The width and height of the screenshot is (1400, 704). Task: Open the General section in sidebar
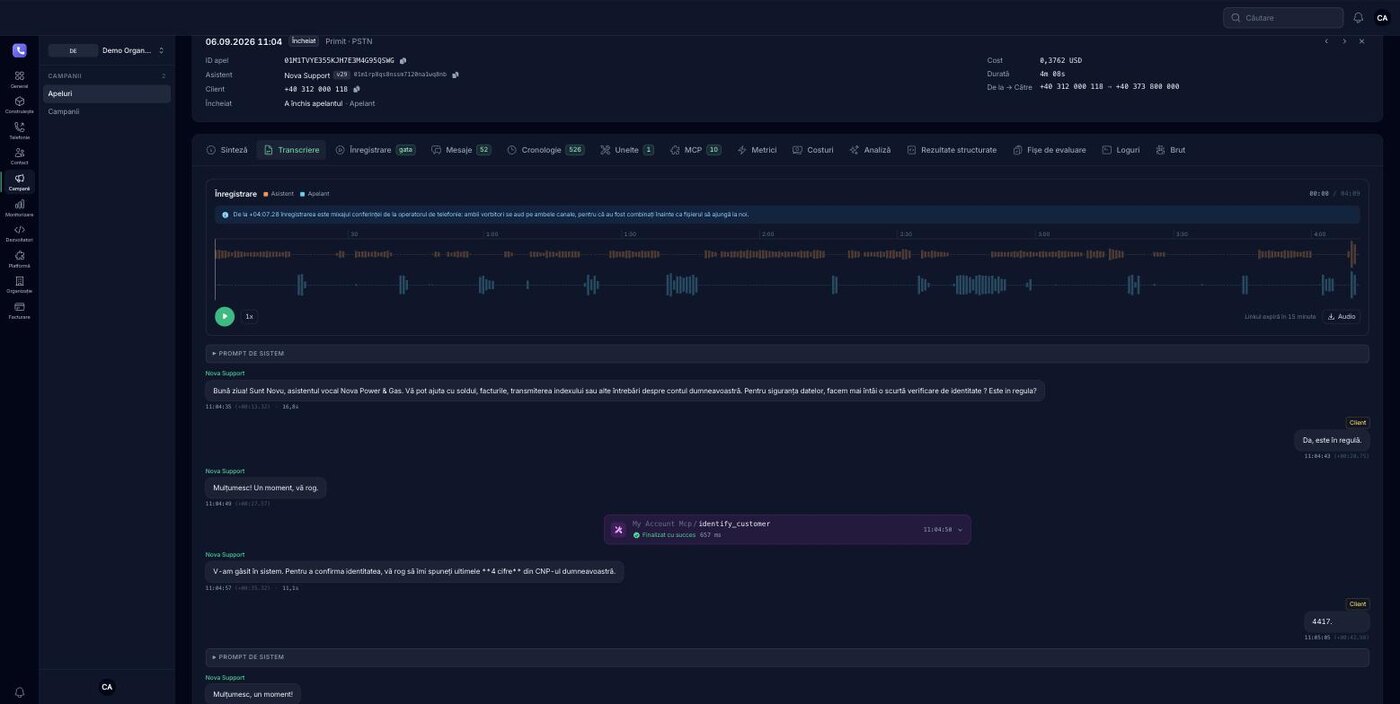coord(19,79)
